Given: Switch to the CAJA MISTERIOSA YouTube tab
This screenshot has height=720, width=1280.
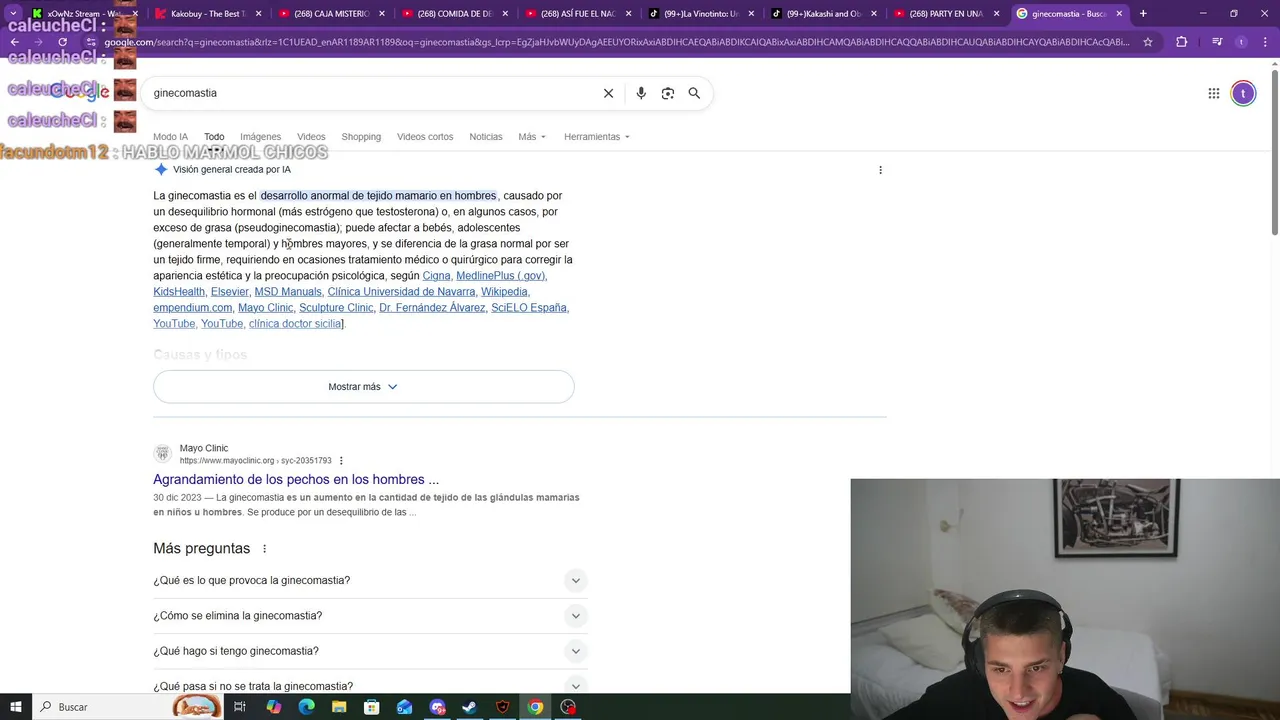Looking at the screenshot, I should coord(331,14).
